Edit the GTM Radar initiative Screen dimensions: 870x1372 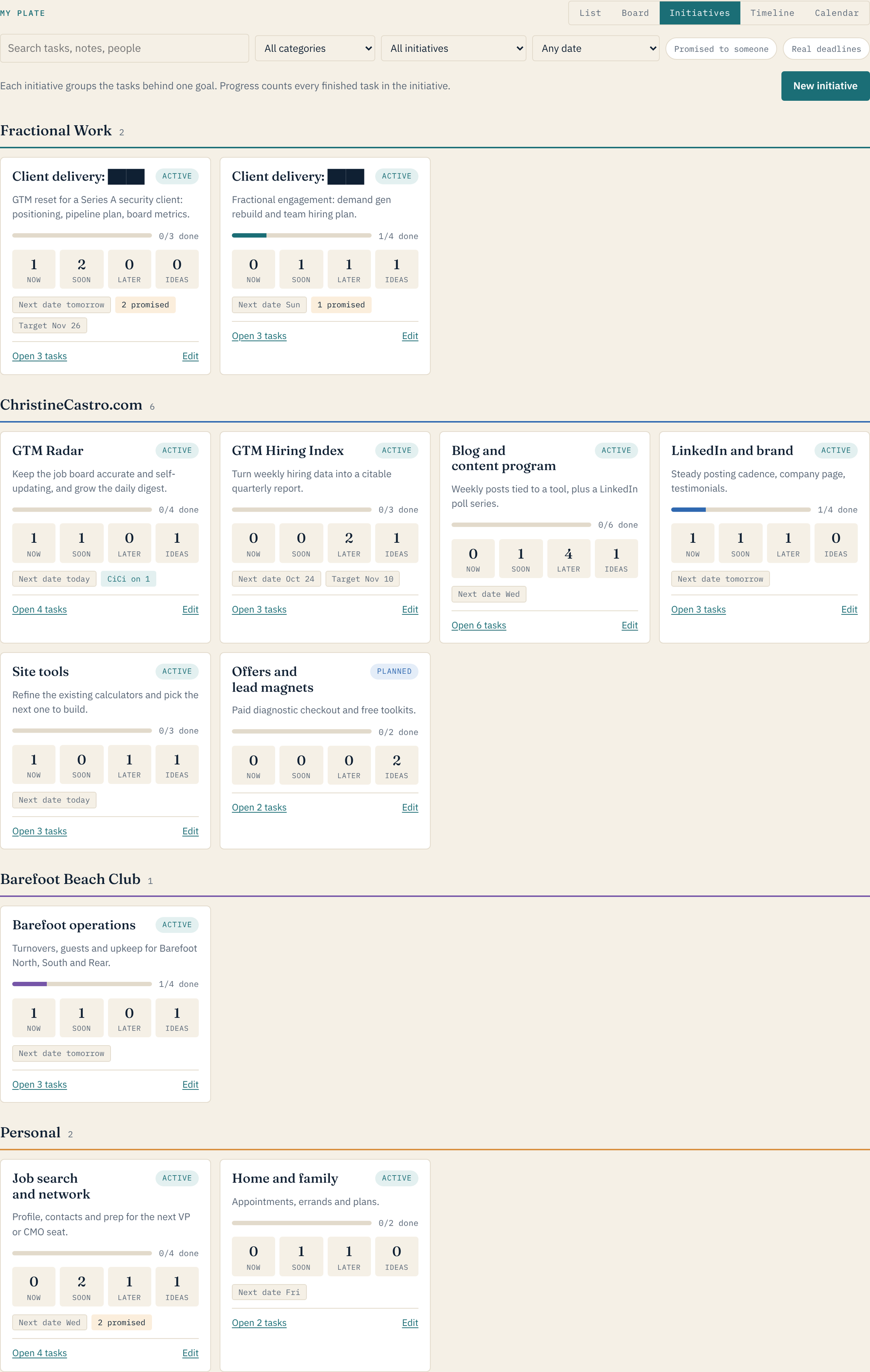tap(190, 610)
